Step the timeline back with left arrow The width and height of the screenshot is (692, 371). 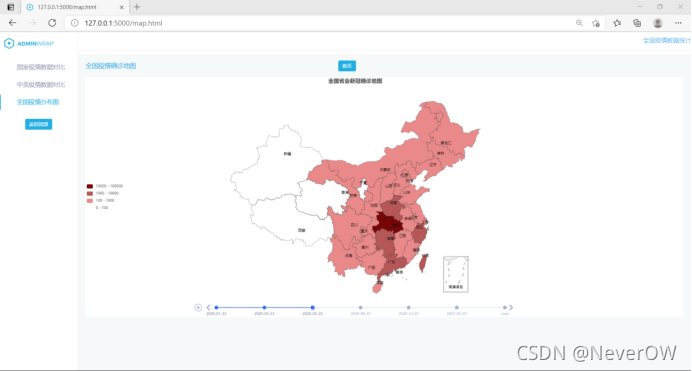[x=208, y=307]
